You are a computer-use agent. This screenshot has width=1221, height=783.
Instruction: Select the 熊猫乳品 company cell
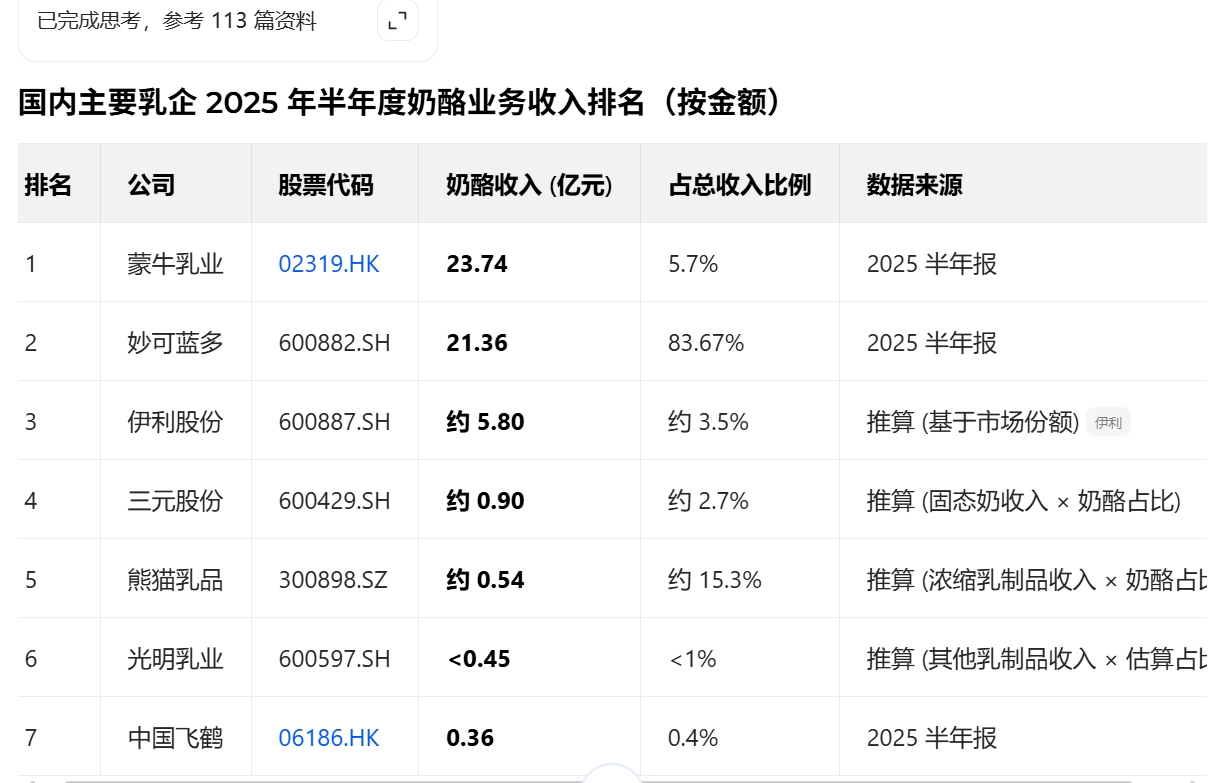pos(176,580)
